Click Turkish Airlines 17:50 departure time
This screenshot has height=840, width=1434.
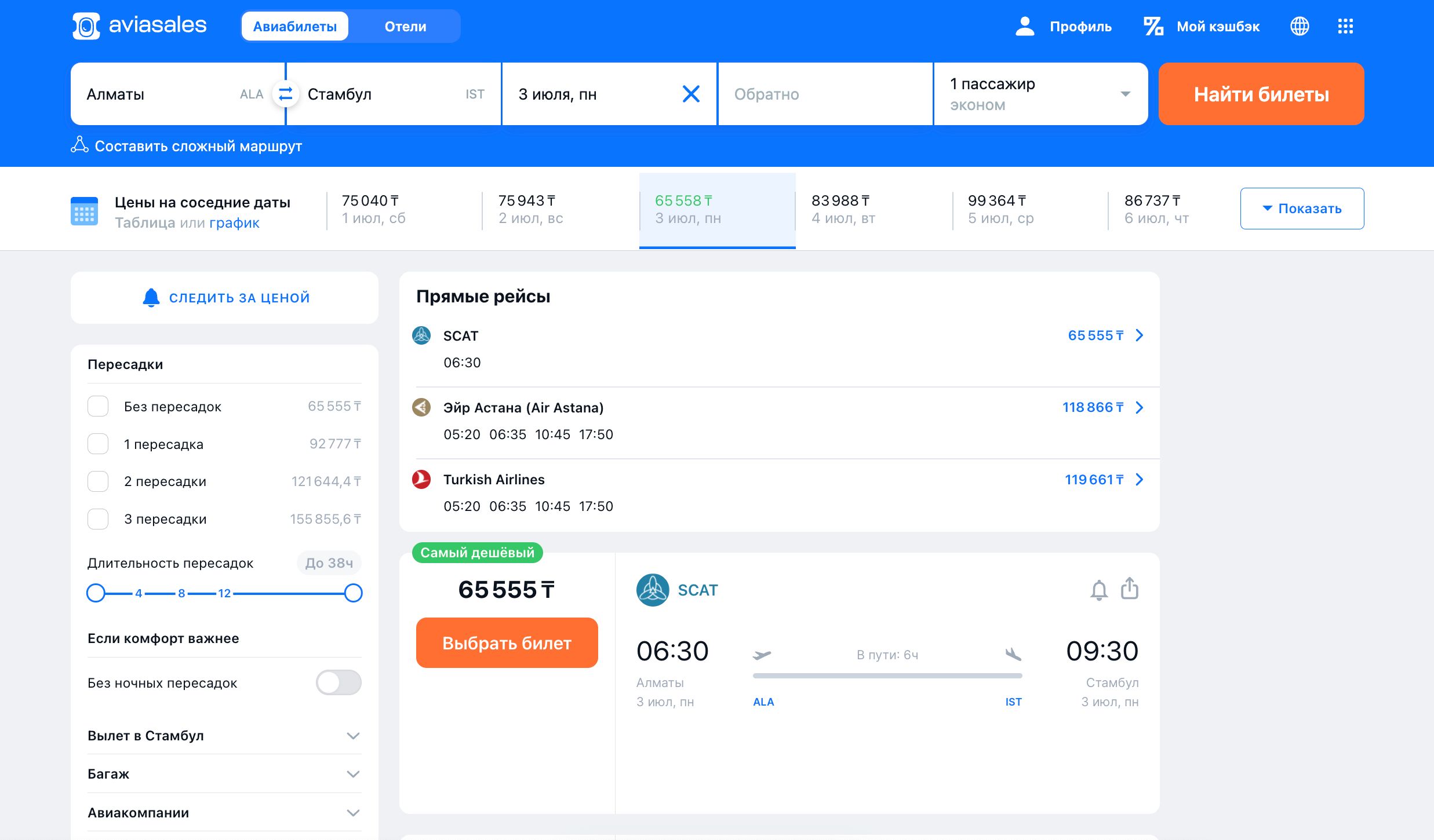(x=596, y=506)
